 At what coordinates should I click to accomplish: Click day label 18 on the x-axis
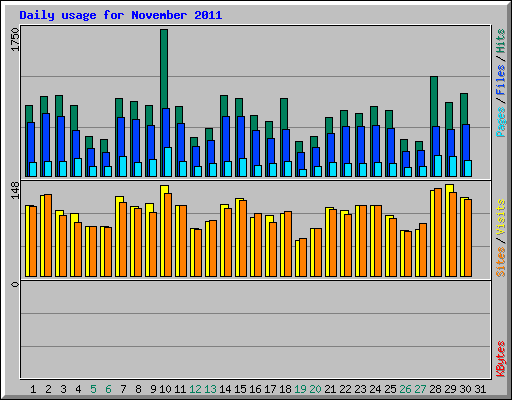pyautogui.click(x=285, y=389)
